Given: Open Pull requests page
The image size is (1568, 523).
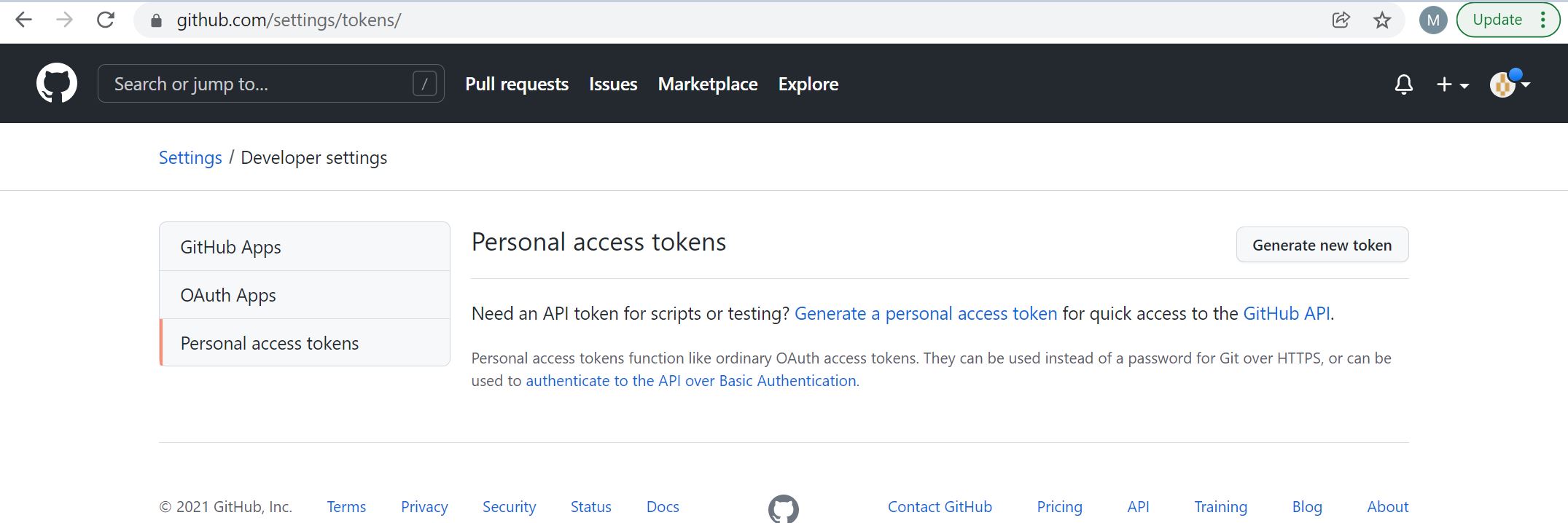Looking at the screenshot, I should 517,84.
